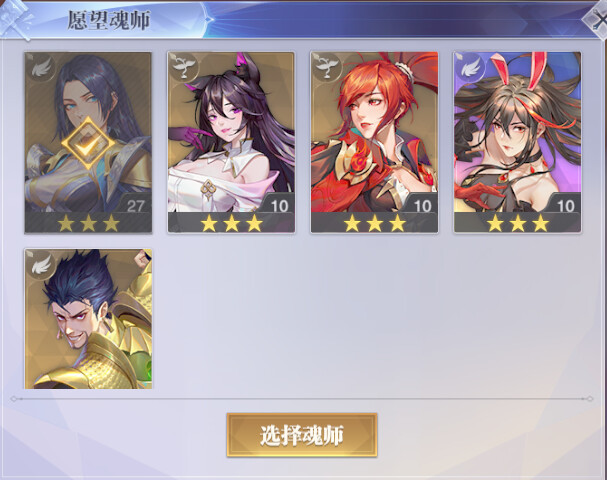Click the three-star rating under first card
Image resolution: width=607 pixels, height=480 pixels.
(x=88, y=223)
